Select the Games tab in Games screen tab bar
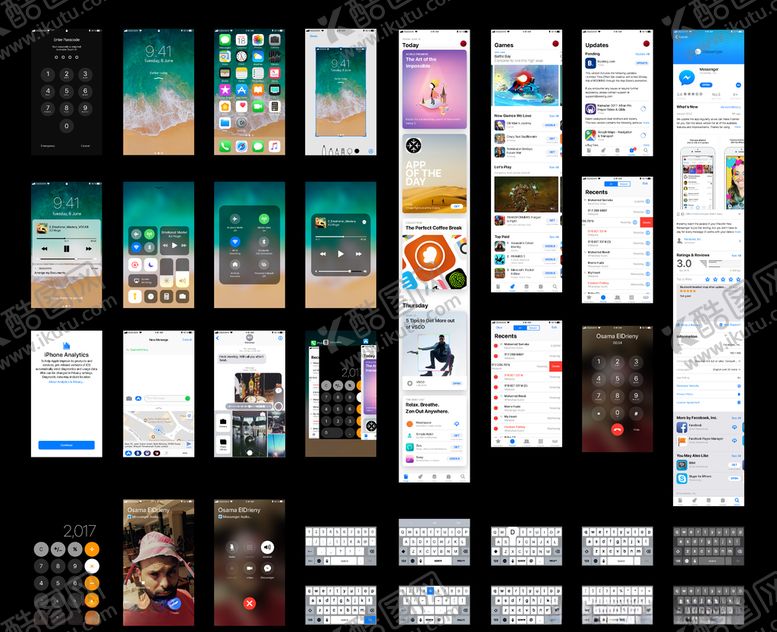 [512, 287]
